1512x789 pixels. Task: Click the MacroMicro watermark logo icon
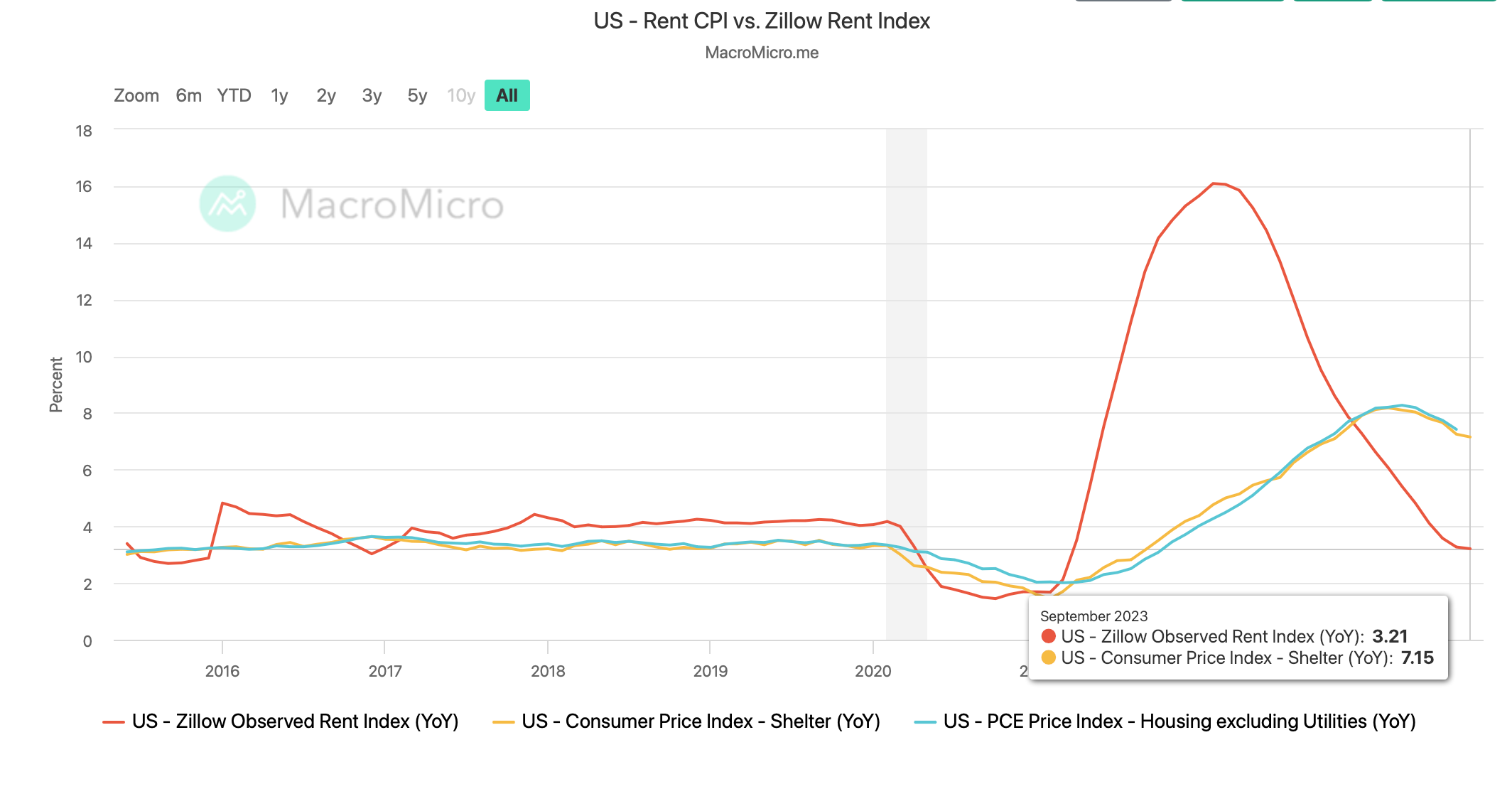click(x=227, y=203)
